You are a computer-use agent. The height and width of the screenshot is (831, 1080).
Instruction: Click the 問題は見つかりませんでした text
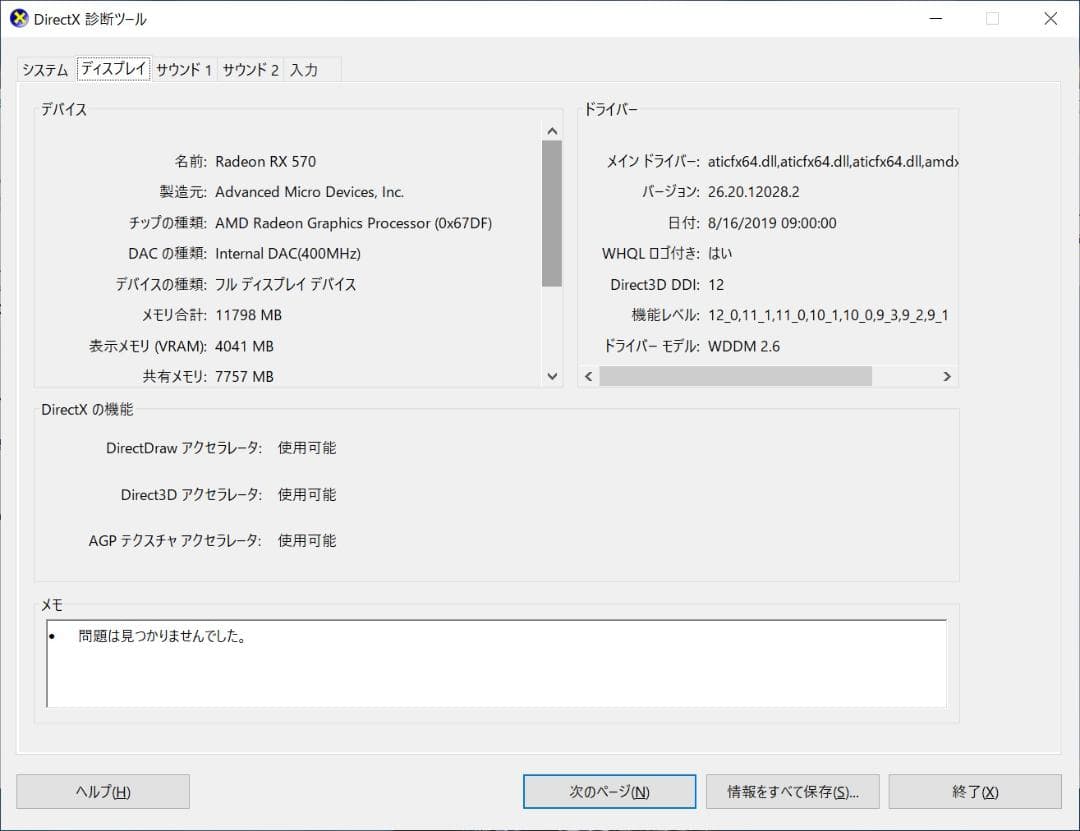coord(162,635)
